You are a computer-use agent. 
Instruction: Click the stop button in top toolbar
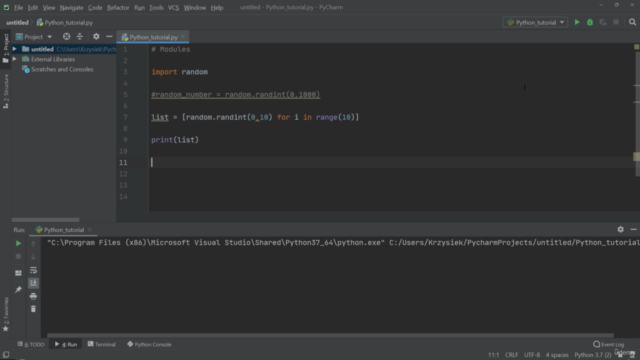pos(616,22)
